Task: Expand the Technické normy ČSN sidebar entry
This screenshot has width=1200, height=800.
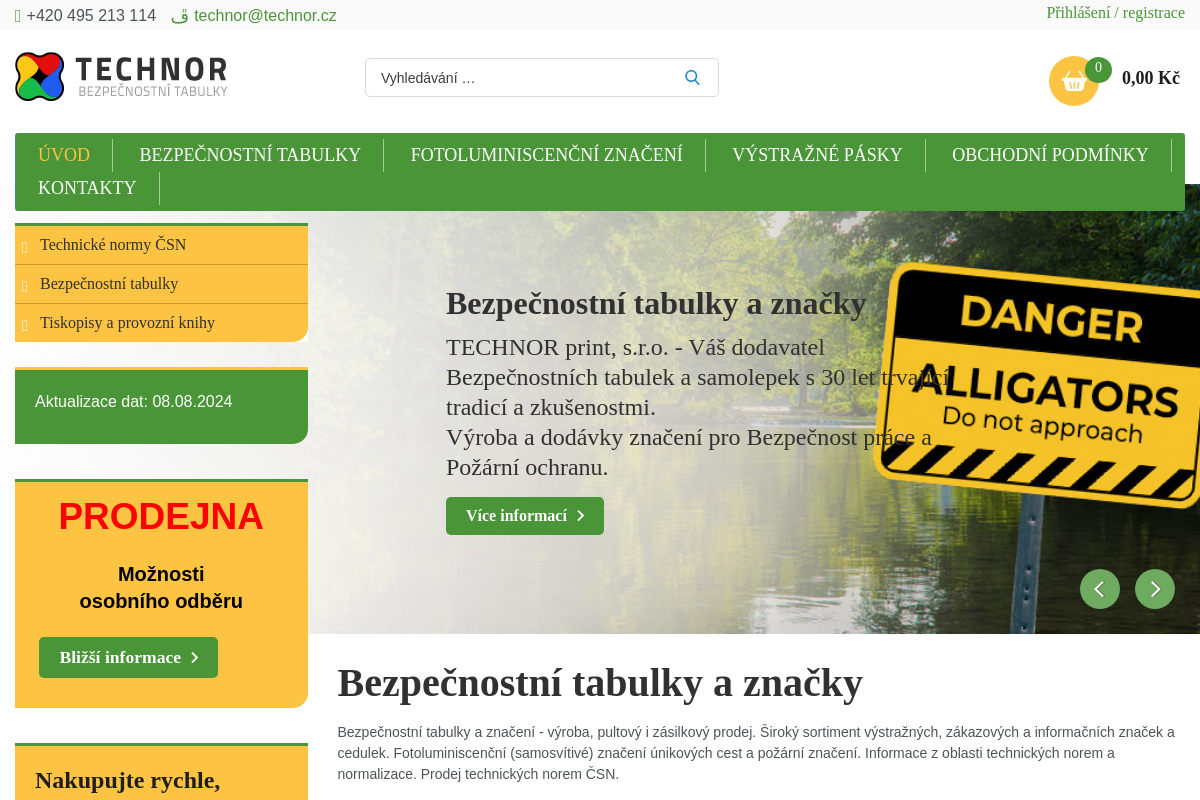Action: click(24, 244)
